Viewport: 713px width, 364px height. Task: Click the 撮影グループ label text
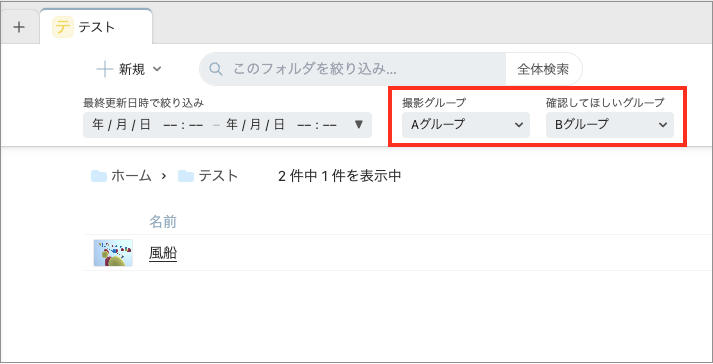coord(434,103)
